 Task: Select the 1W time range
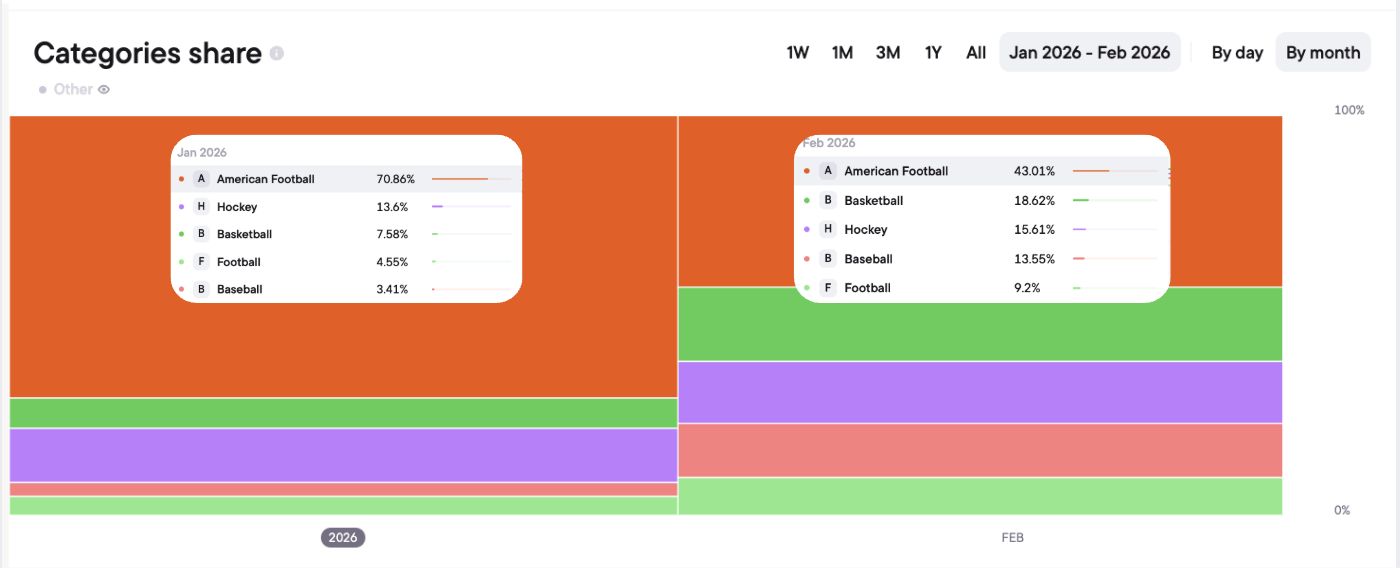pos(797,53)
